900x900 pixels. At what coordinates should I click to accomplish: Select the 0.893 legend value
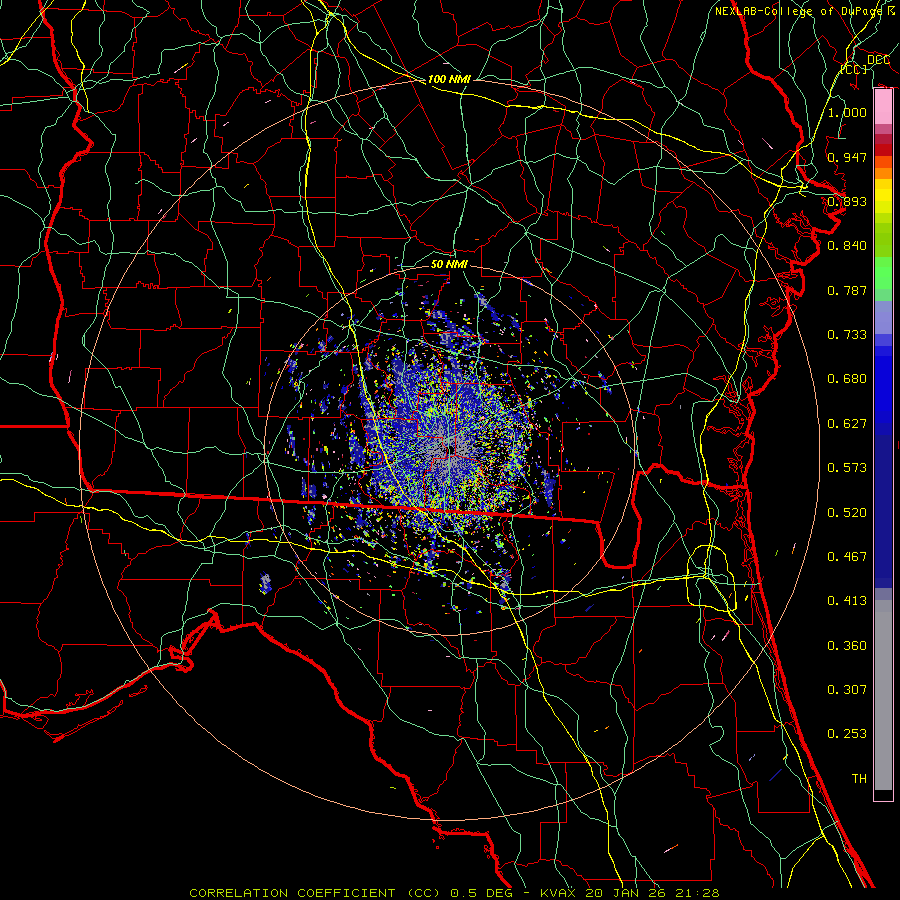pos(847,201)
